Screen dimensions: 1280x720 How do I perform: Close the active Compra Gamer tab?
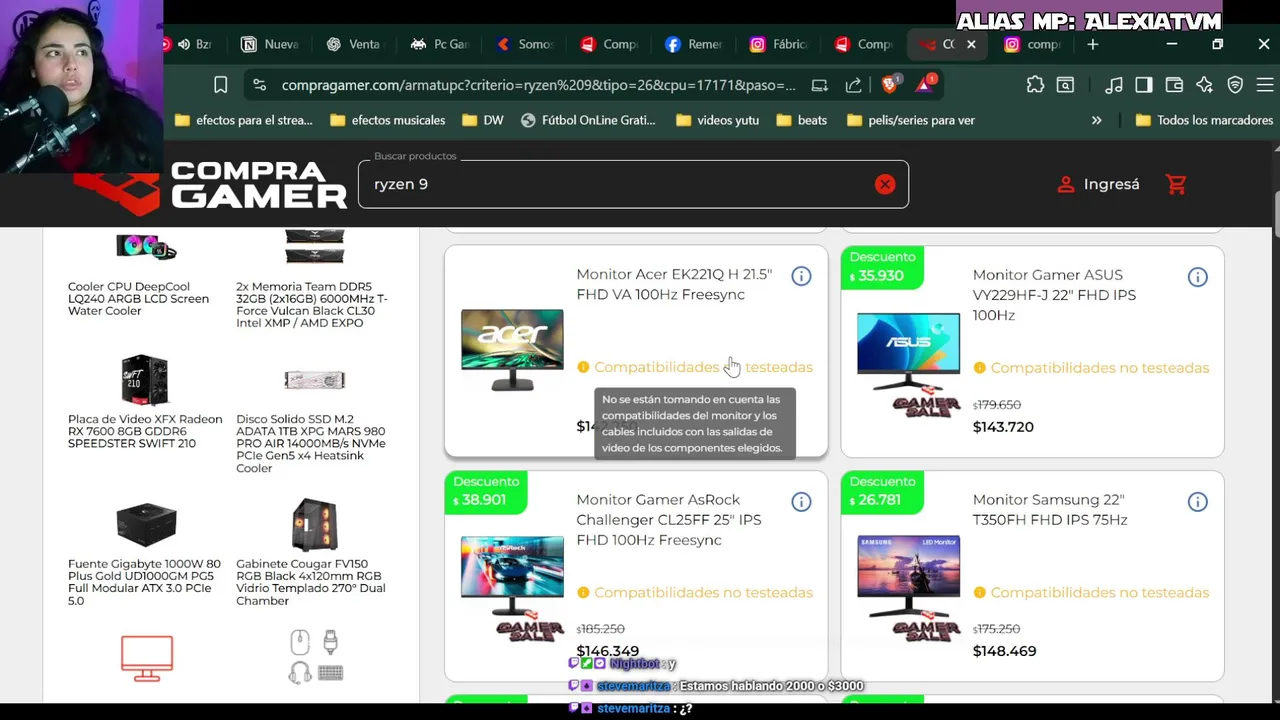(x=971, y=44)
